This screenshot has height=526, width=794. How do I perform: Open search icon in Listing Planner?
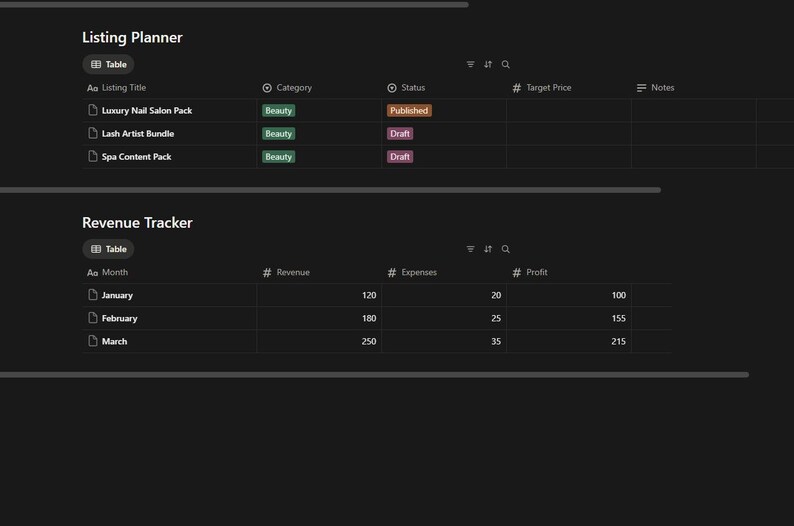click(505, 64)
